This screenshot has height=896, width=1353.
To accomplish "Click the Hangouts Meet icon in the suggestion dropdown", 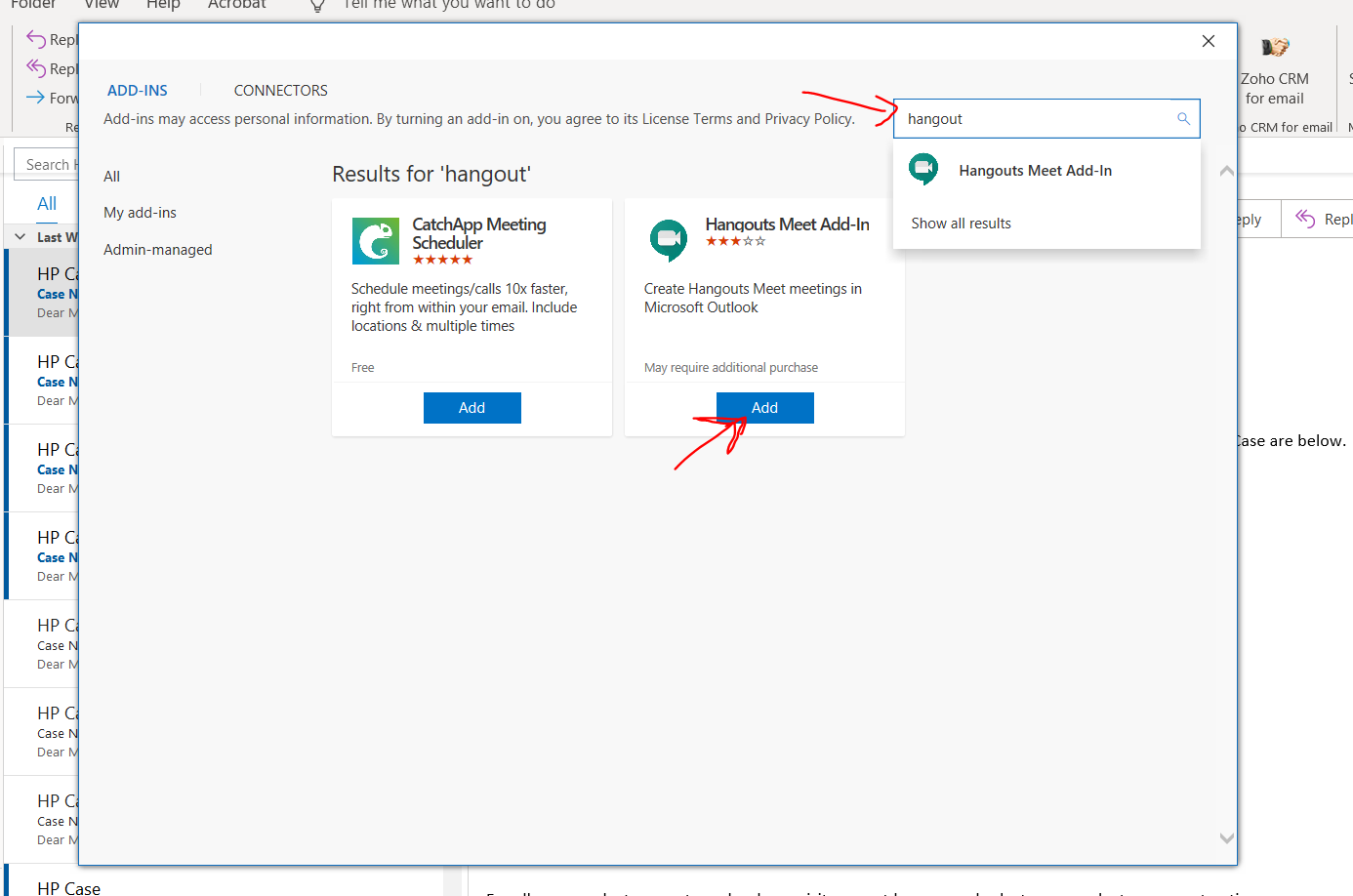I will 923,170.
